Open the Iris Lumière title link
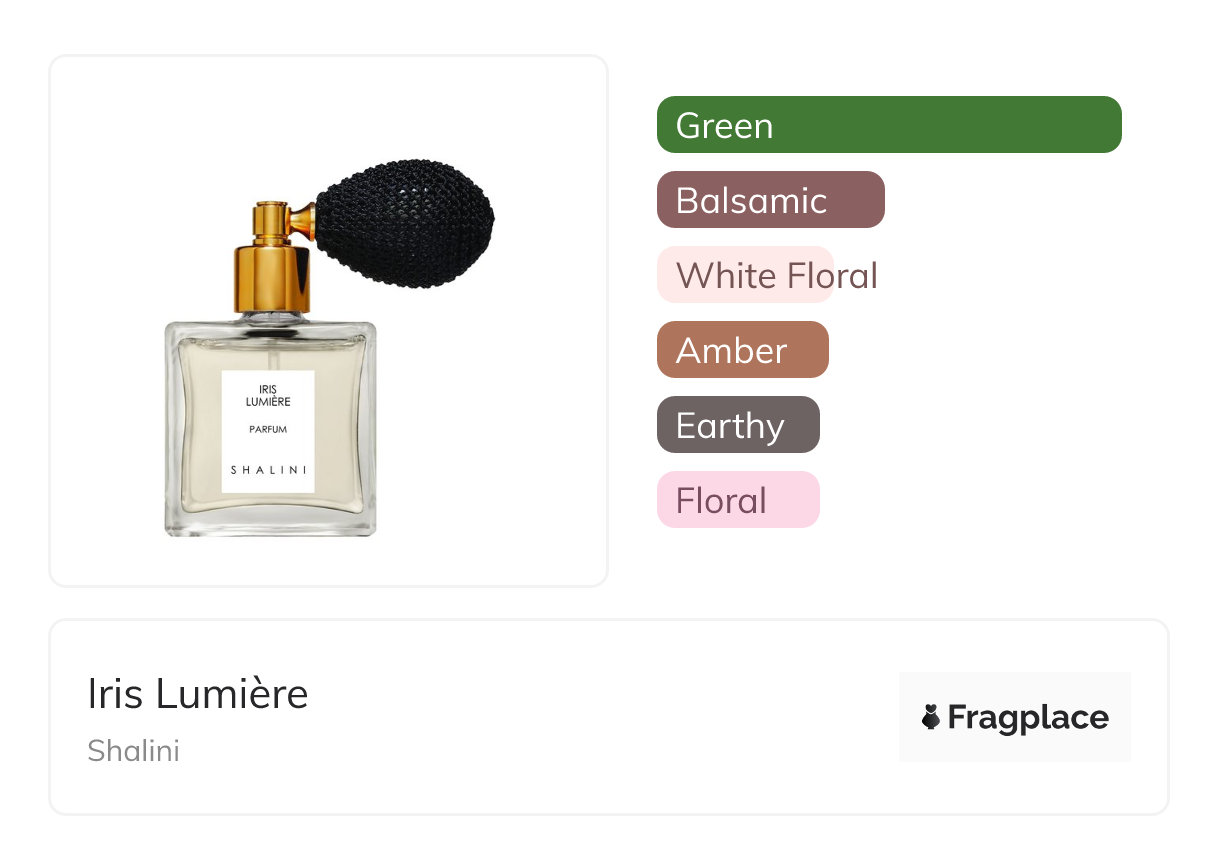The width and height of the screenshot is (1218, 864). tap(198, 694)
